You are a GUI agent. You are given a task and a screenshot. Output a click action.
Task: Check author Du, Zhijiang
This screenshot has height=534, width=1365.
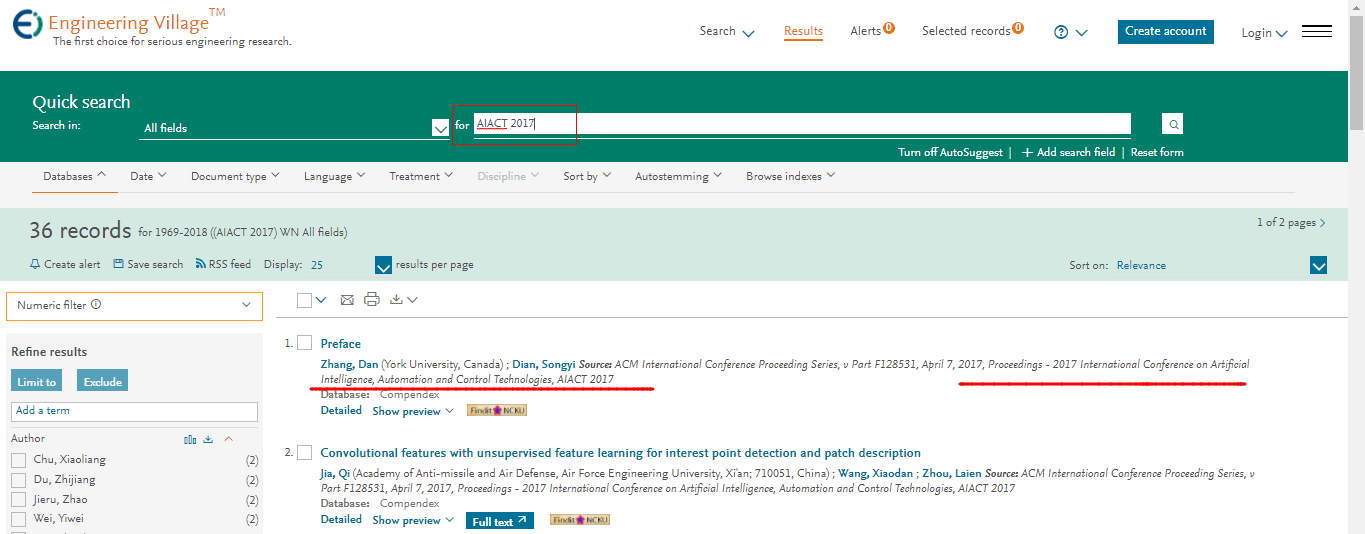pos(18,480)
